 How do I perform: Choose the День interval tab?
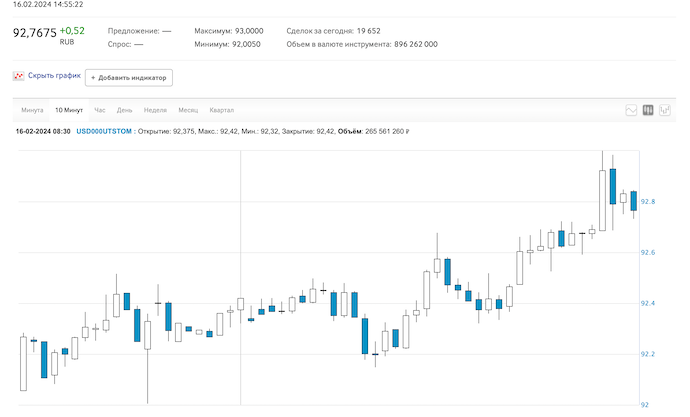[125, 109]
